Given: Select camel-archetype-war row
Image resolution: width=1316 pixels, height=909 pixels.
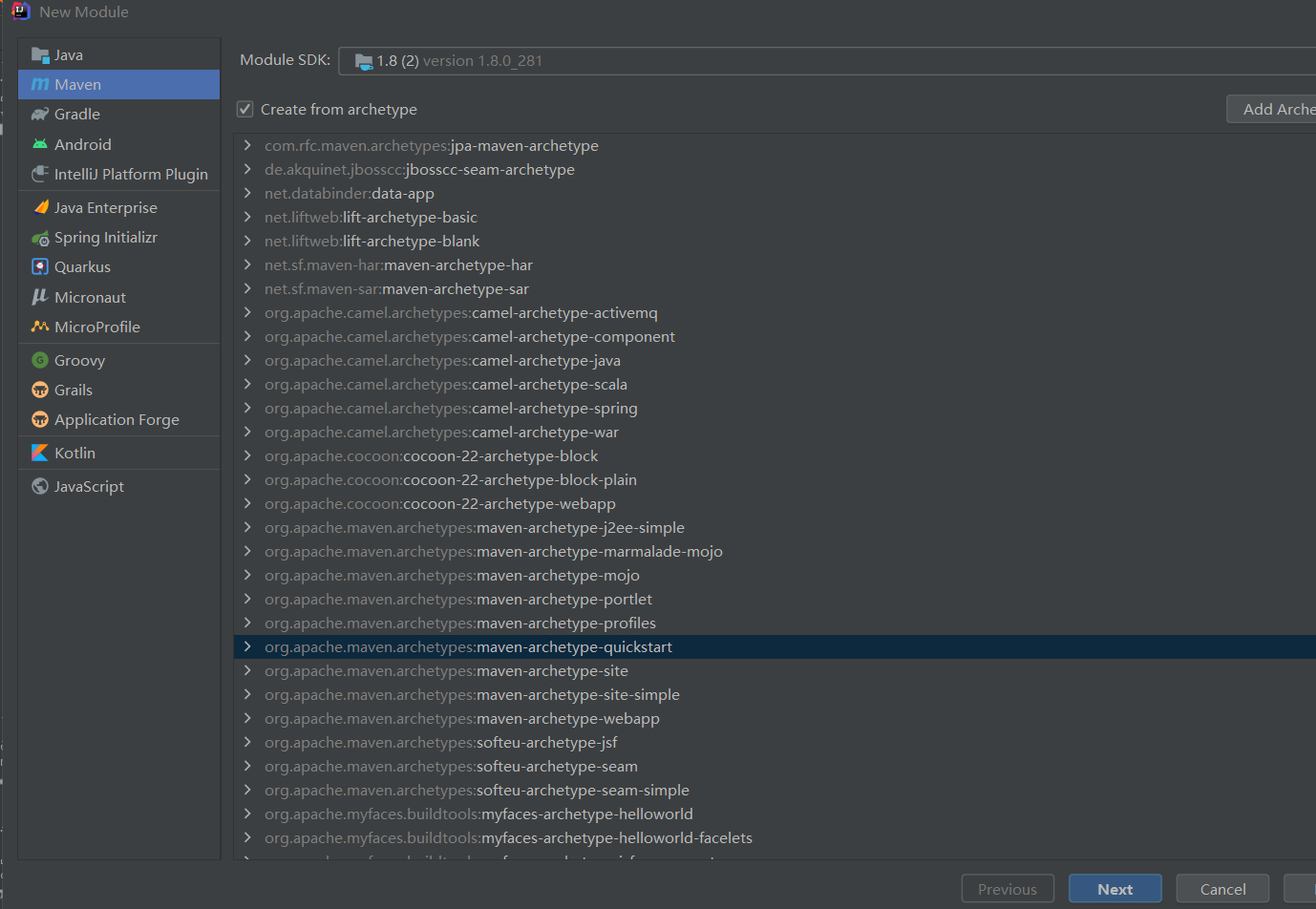Looking at the screenshot, I should click(x=775, y=432).
